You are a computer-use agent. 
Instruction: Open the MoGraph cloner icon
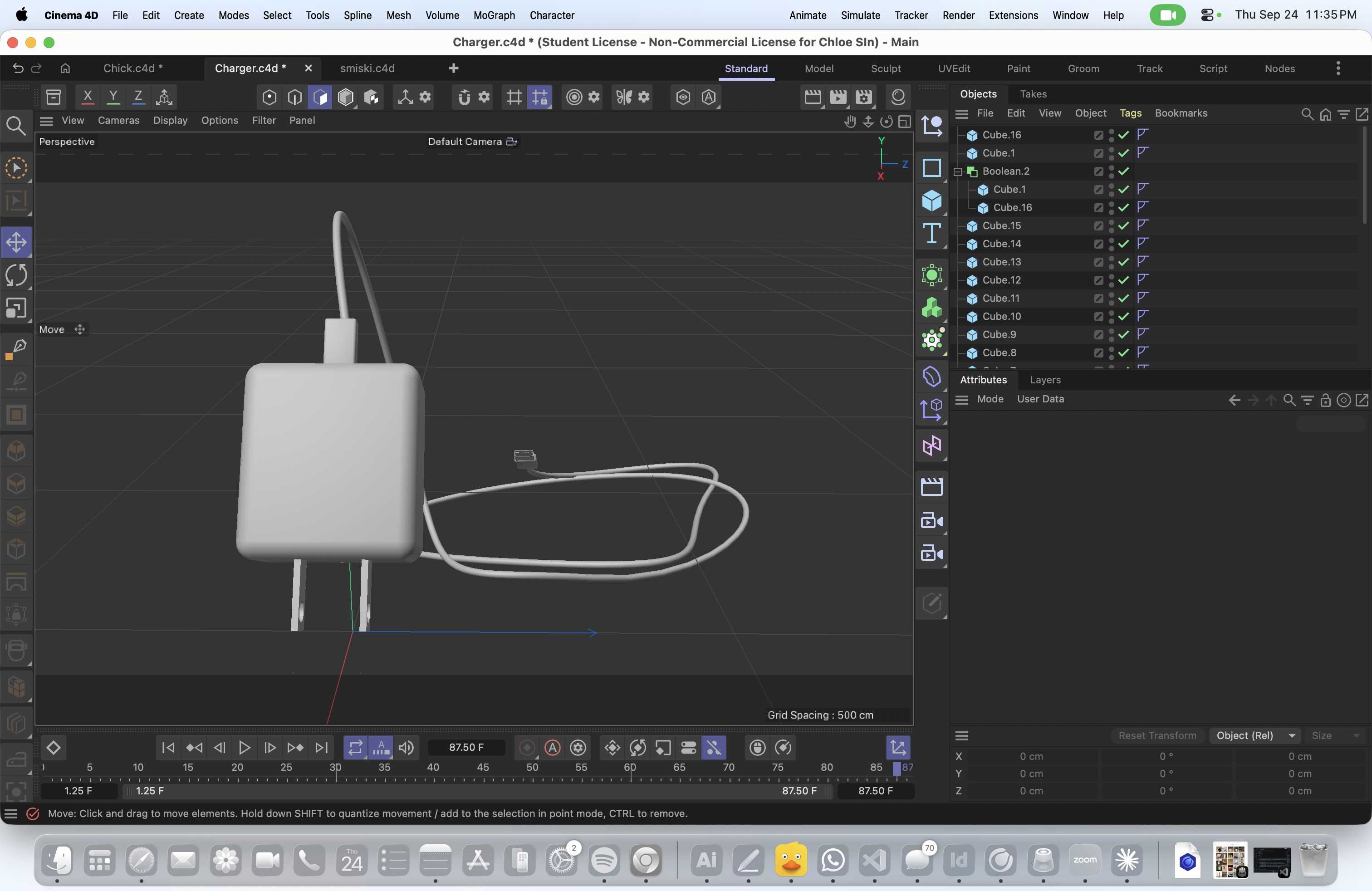point(931,308)
